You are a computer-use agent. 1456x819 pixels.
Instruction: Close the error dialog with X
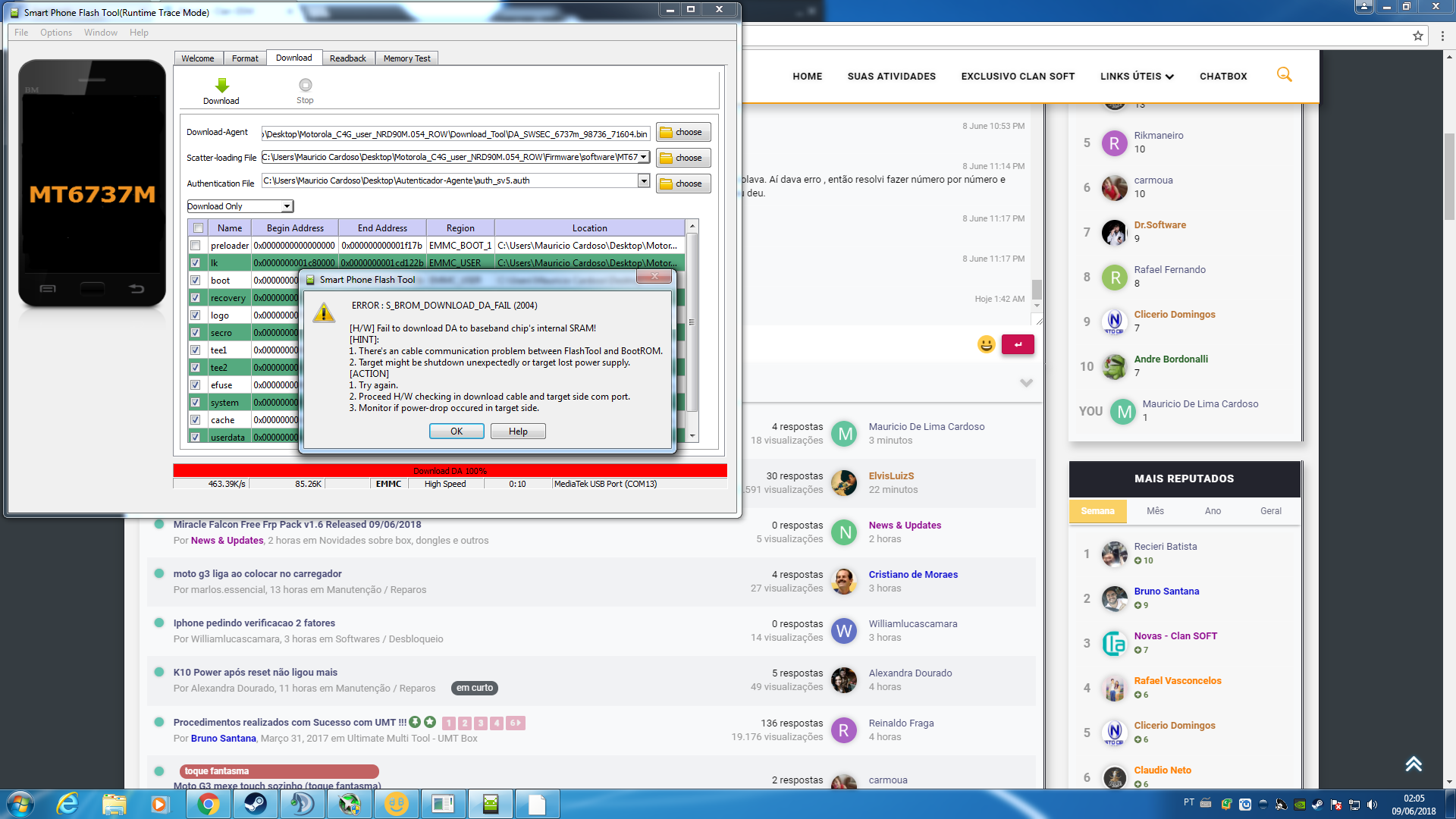pyautogui.click(x=654, y=277)
